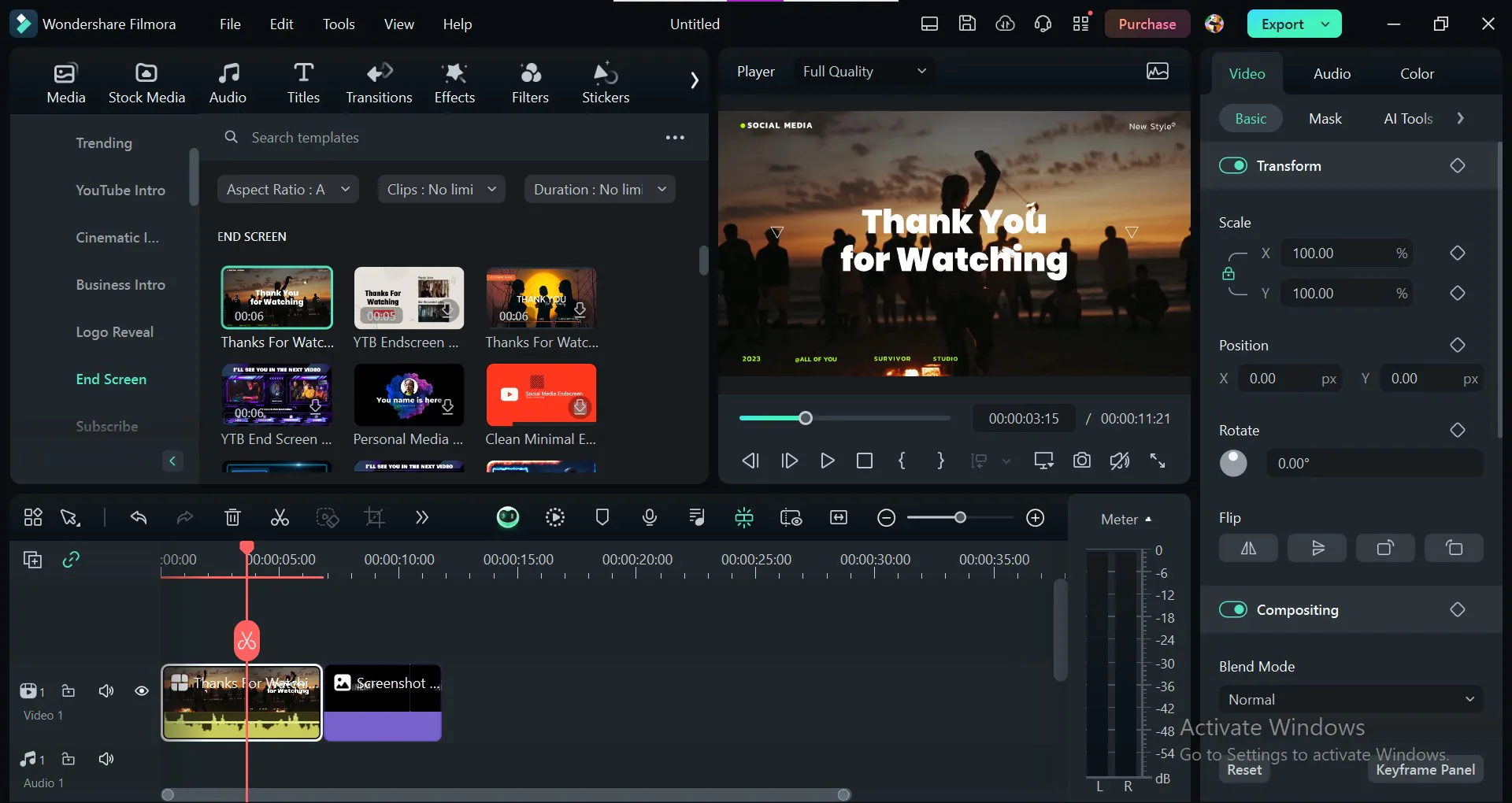The width and height of the screenshot is (1512, 803).
Task: Hide Video 1 track with eye icon
Action: click(142, 690)
